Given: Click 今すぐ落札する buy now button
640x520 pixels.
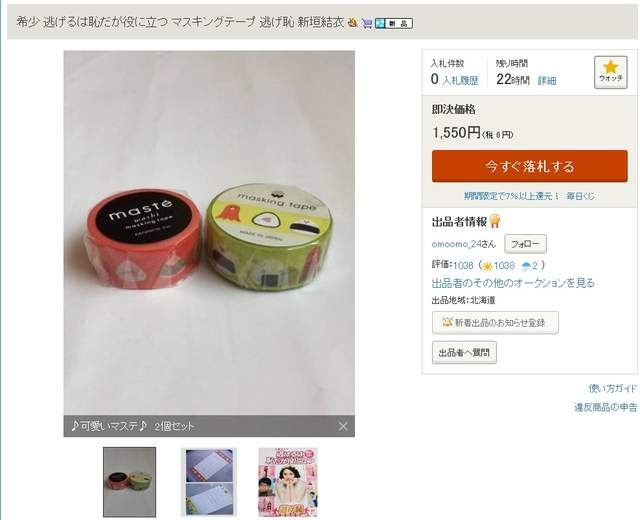Looking at the screenshot, I should coord(529,166).
